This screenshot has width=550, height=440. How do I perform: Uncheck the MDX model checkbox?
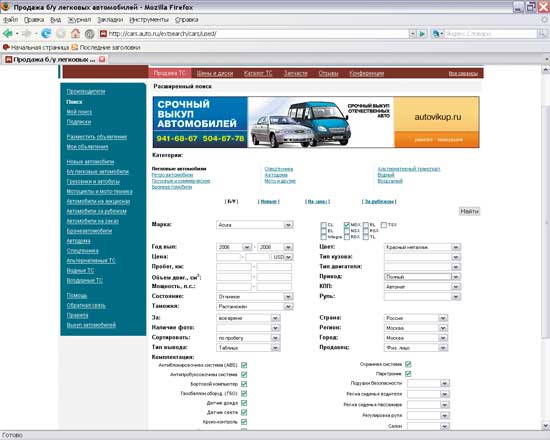tap(347, 225)
